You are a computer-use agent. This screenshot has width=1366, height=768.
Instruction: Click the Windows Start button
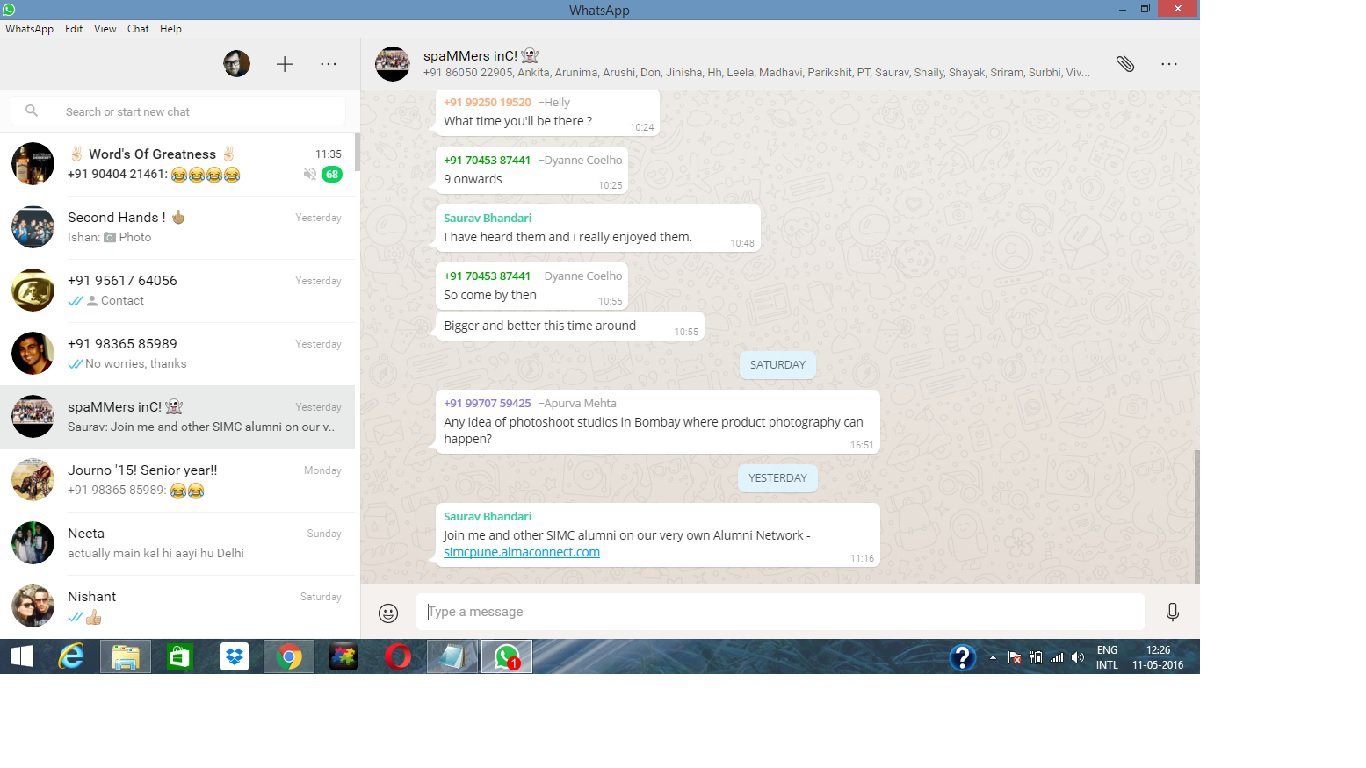tap(21, 657)
